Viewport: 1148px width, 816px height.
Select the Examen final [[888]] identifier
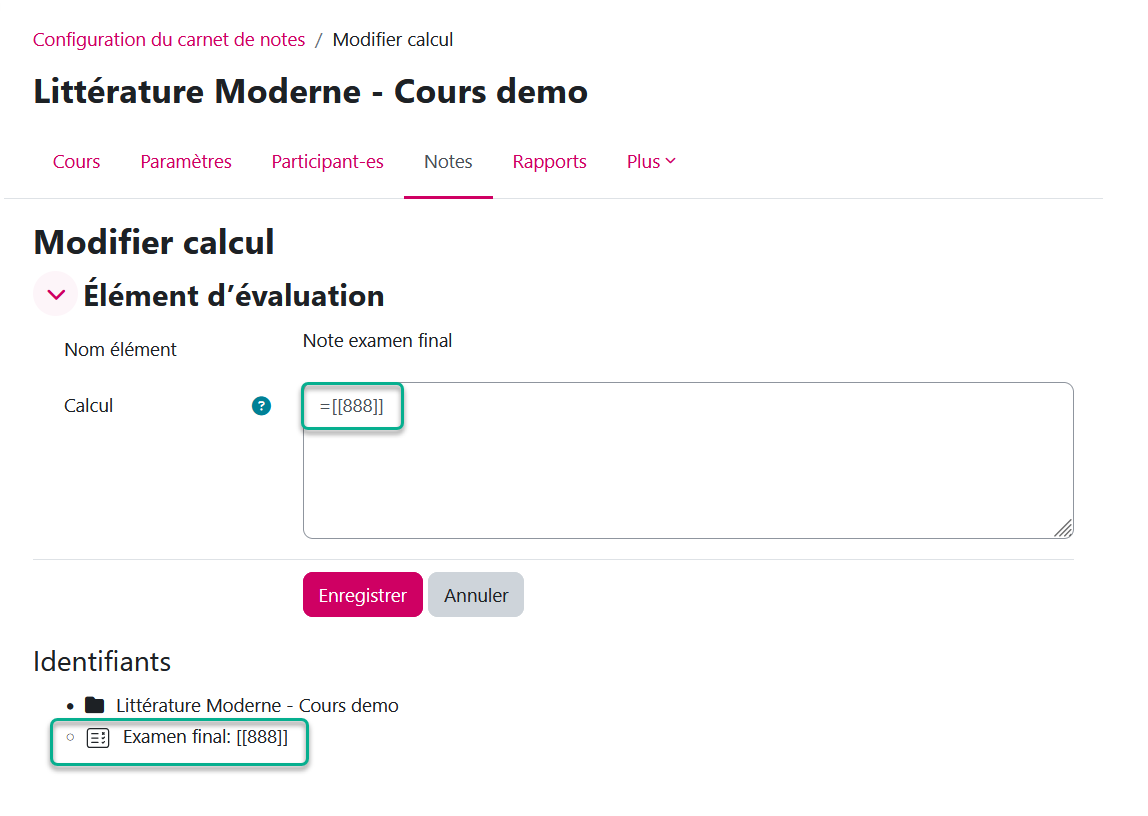click(205, 738)
